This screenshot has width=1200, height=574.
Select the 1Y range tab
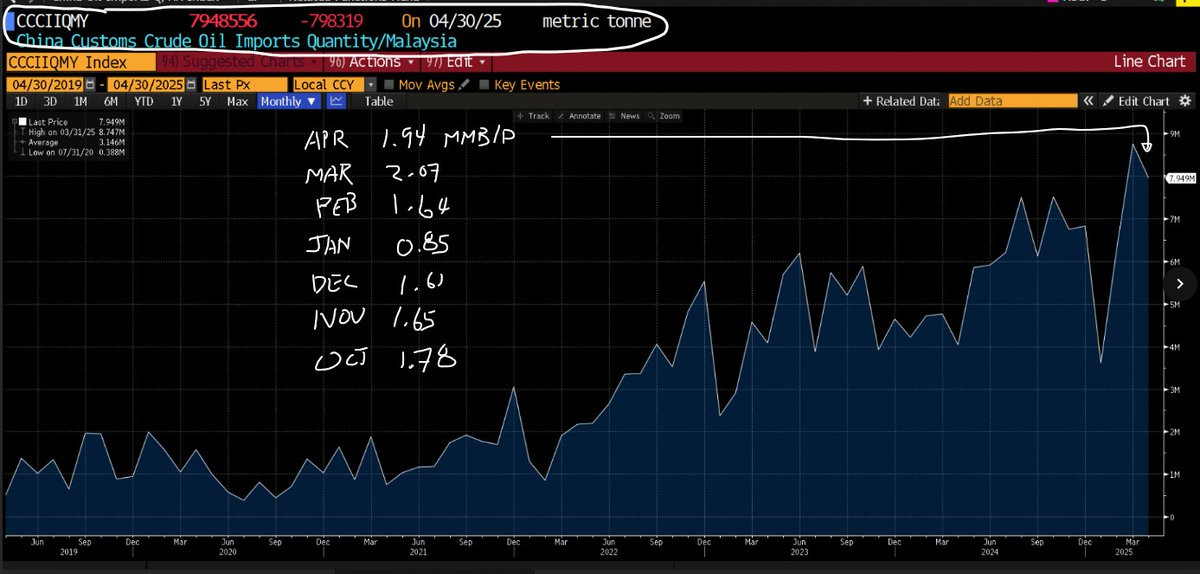[177, 101]
